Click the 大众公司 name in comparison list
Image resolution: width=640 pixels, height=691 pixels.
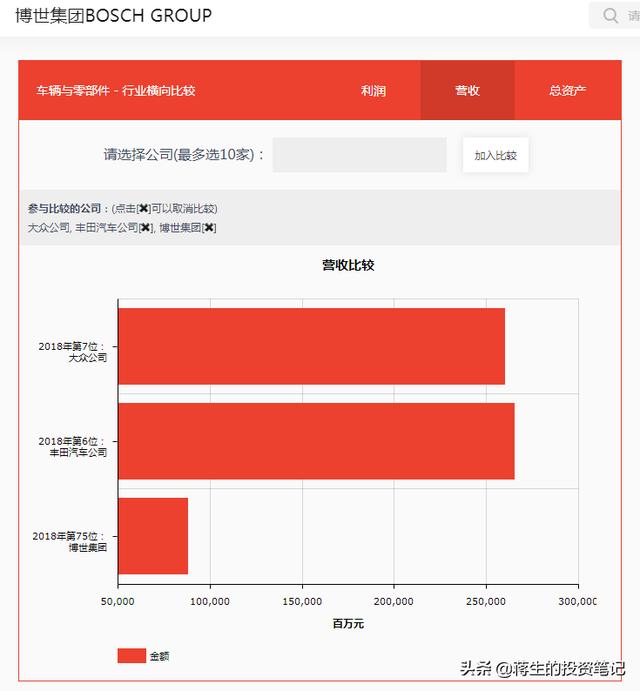point(48,228)
